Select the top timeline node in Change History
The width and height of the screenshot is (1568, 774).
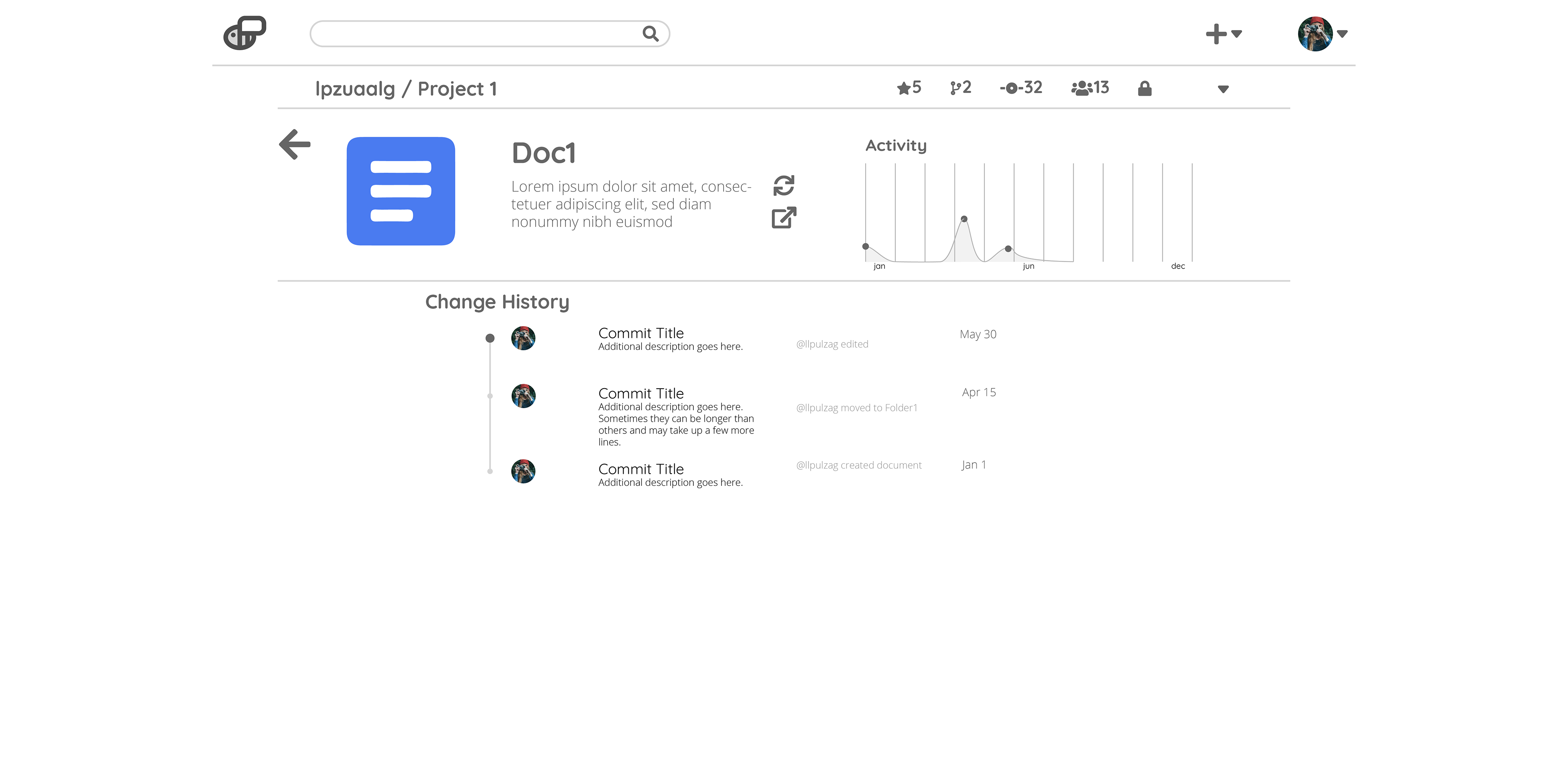point(490,338)
